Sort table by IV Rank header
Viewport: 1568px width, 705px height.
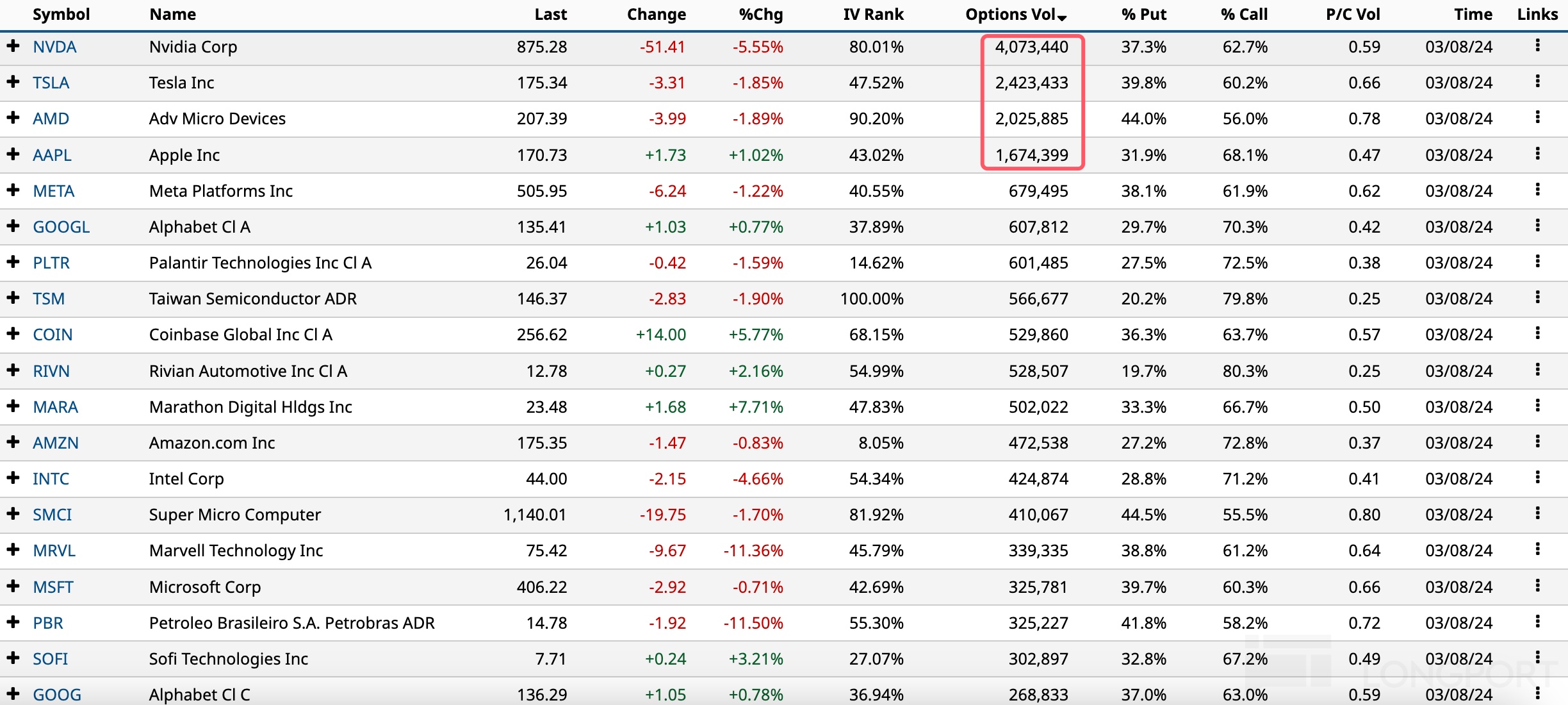(872, 14)
